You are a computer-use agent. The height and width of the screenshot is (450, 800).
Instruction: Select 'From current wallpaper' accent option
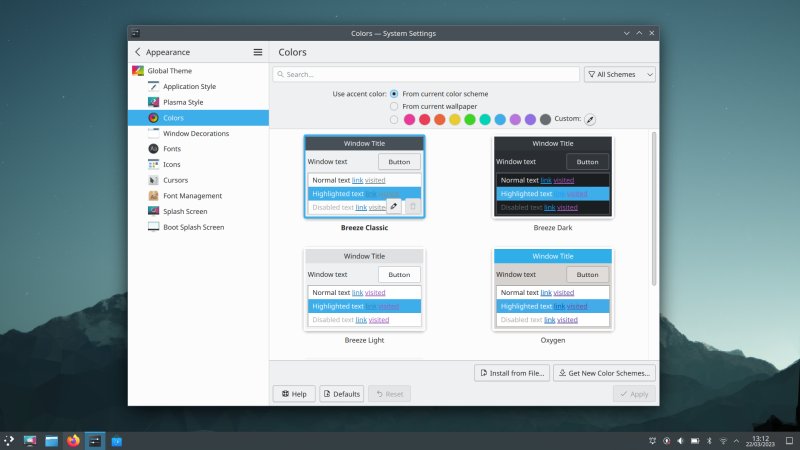(394, 106)
